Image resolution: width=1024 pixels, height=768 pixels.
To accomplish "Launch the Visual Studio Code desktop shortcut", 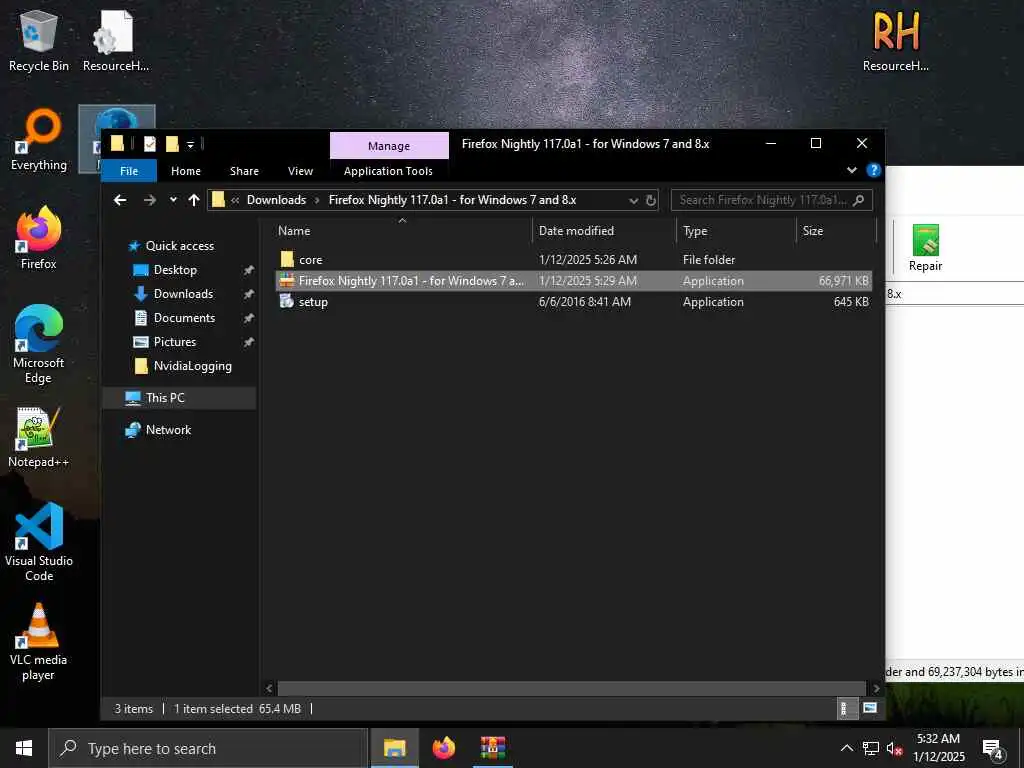I will 39,542.
